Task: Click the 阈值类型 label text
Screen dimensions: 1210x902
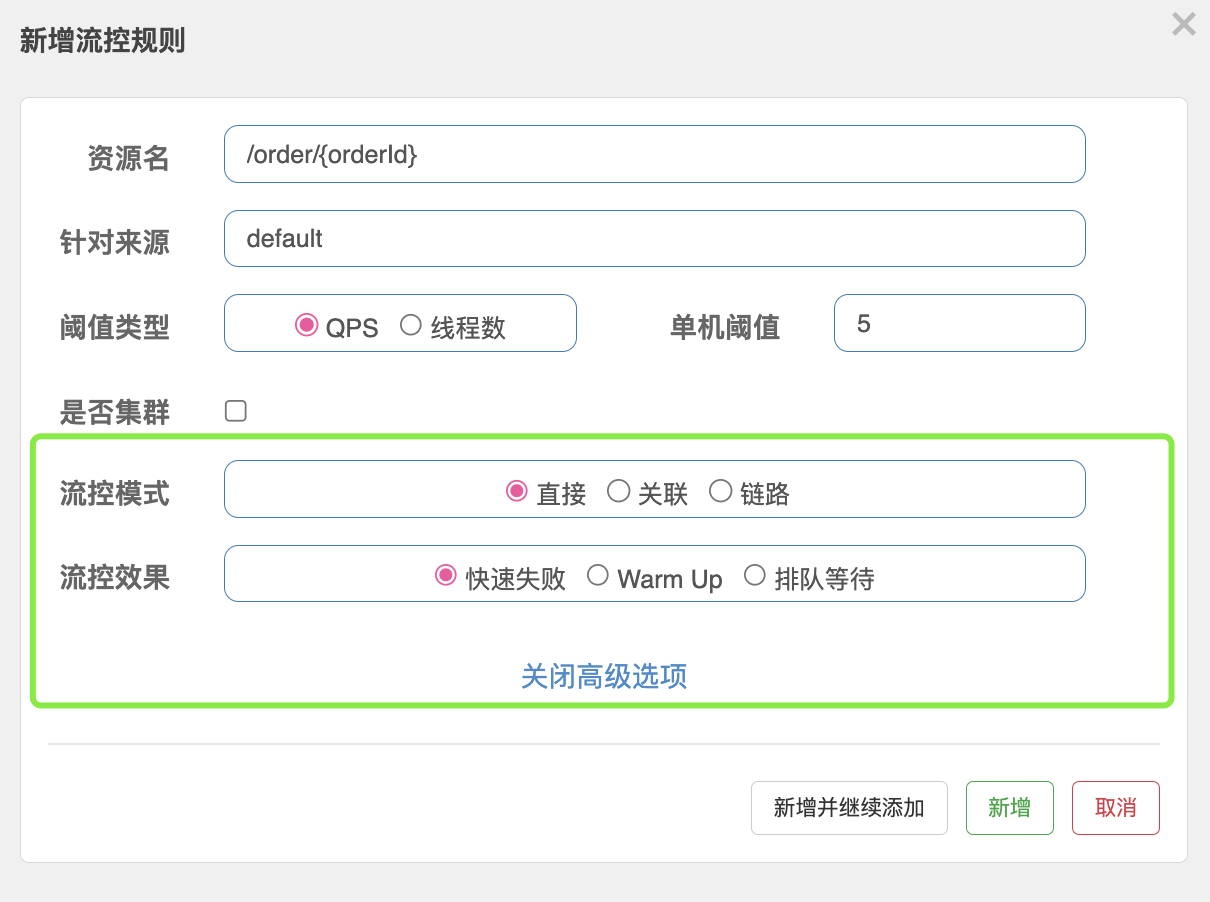Action: point(115,327)
